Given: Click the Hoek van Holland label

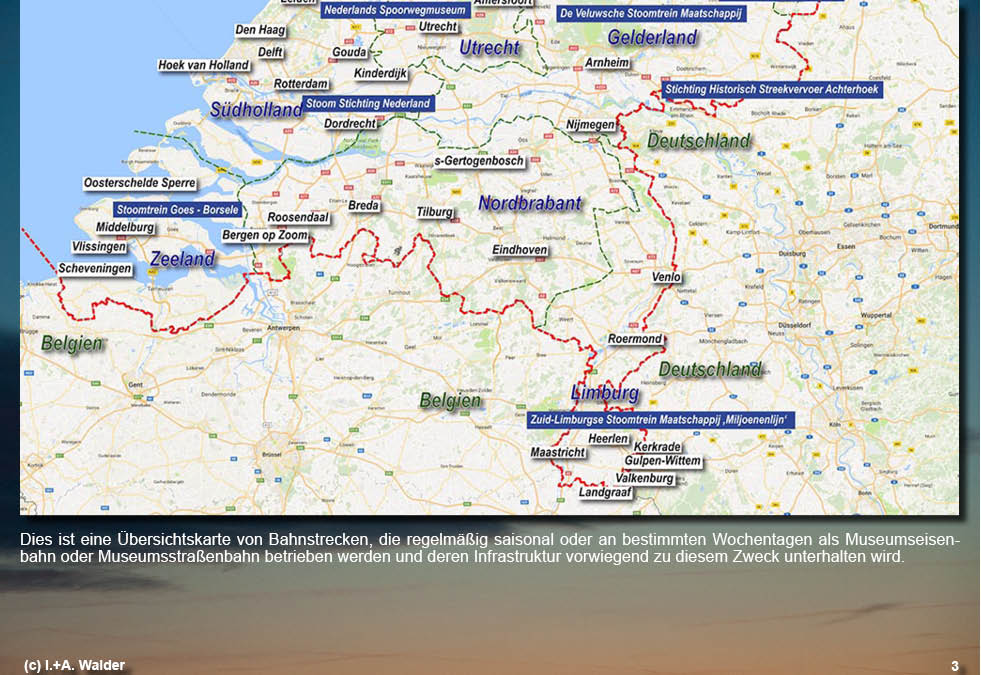Looking at the screenshot, I should click(204, 66).
